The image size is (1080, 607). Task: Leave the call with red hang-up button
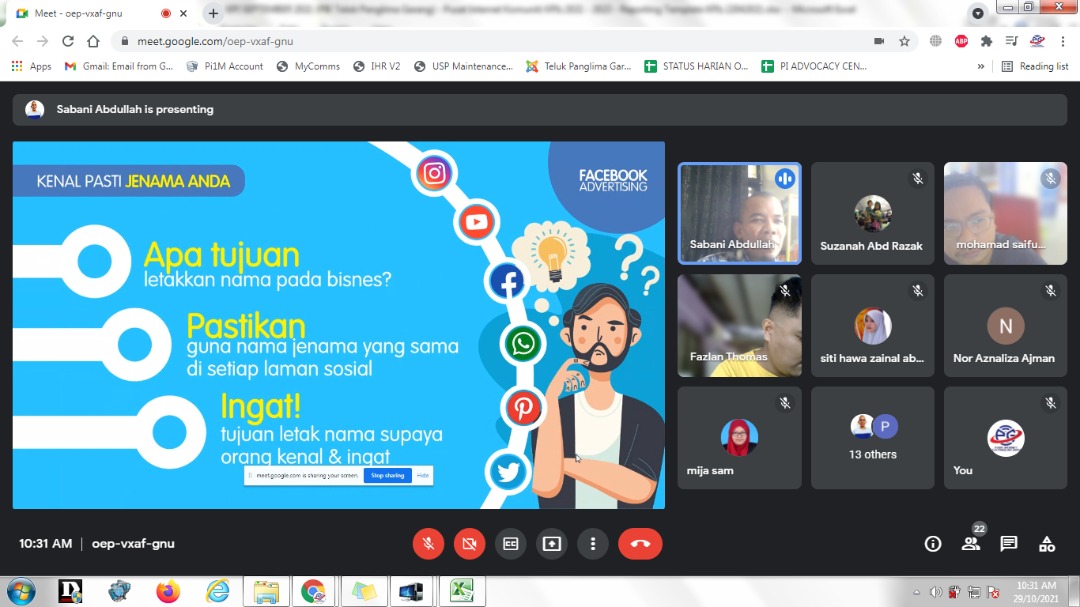pos(640,544)
